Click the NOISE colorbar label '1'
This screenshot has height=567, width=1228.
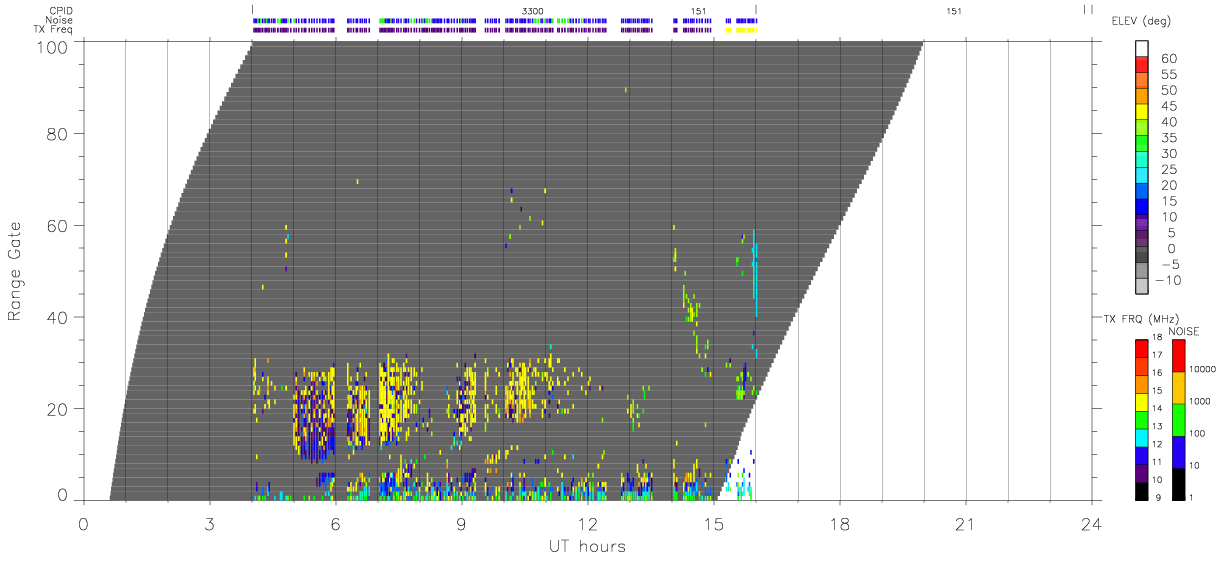tap(1192, 497)
